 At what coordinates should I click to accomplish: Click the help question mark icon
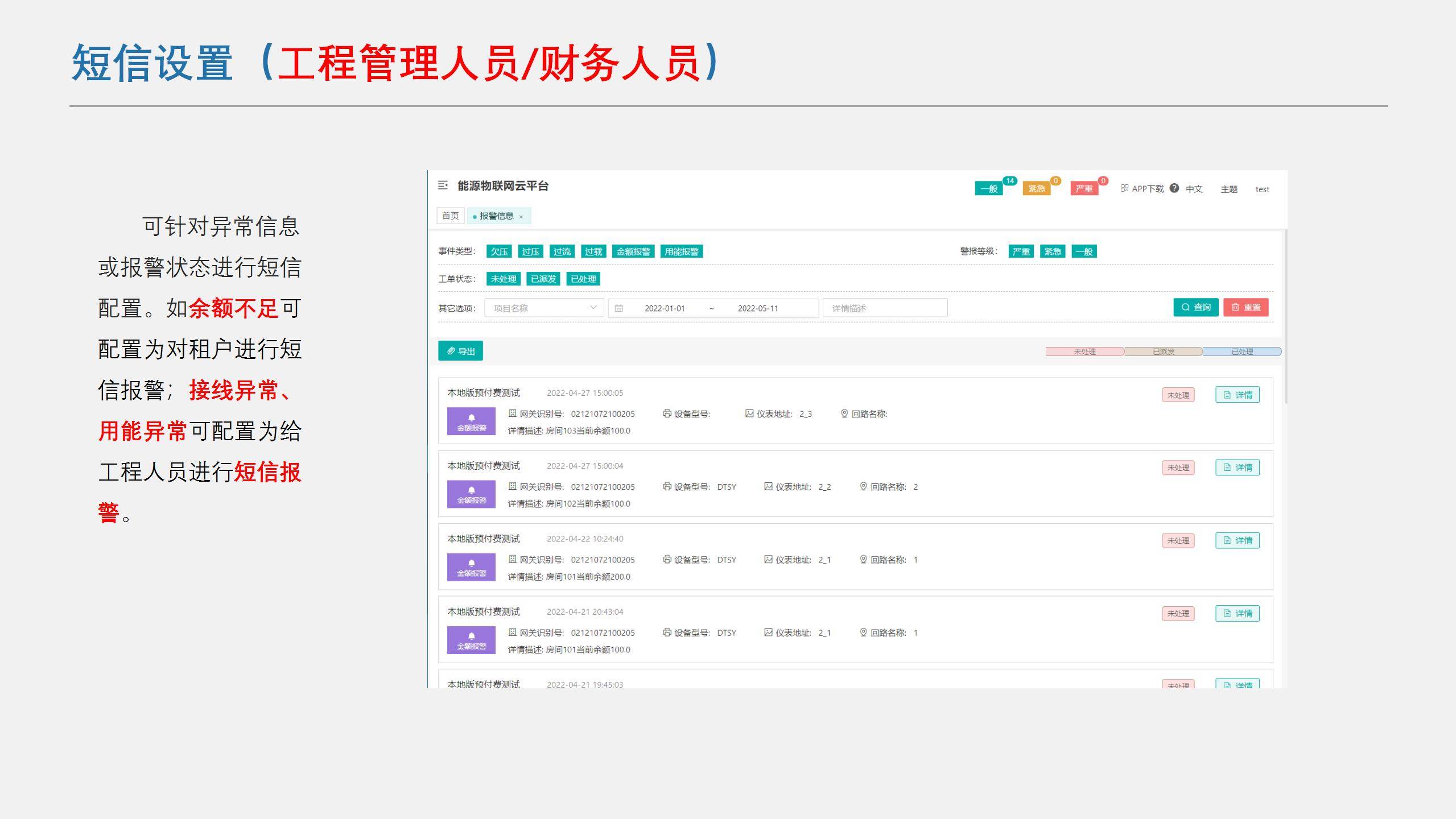(x=1174, y=188)
